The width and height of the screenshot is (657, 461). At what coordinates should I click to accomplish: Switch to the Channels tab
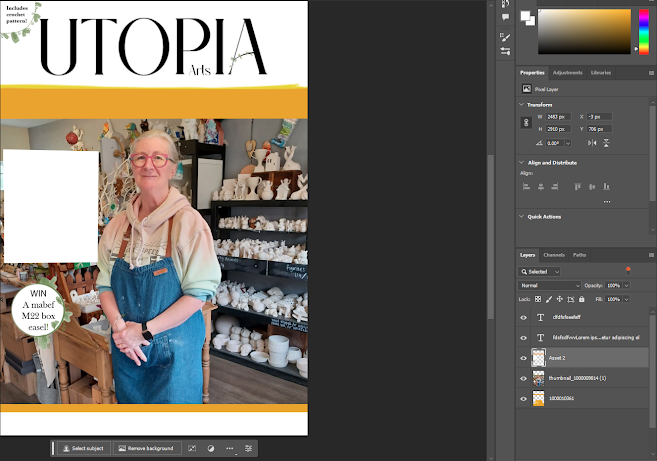tap(554, 255)
